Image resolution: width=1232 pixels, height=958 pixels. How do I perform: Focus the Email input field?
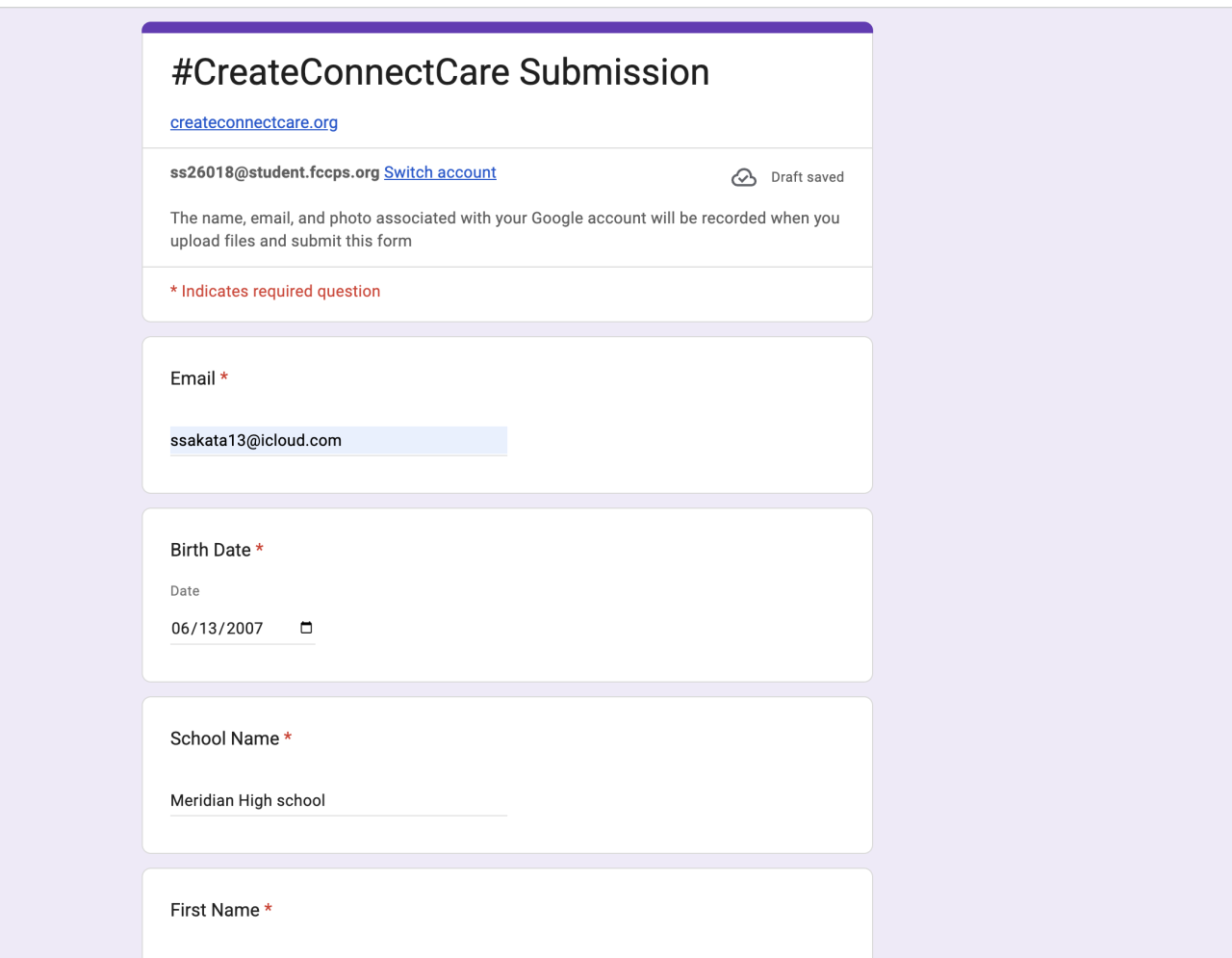coord(338,441)
